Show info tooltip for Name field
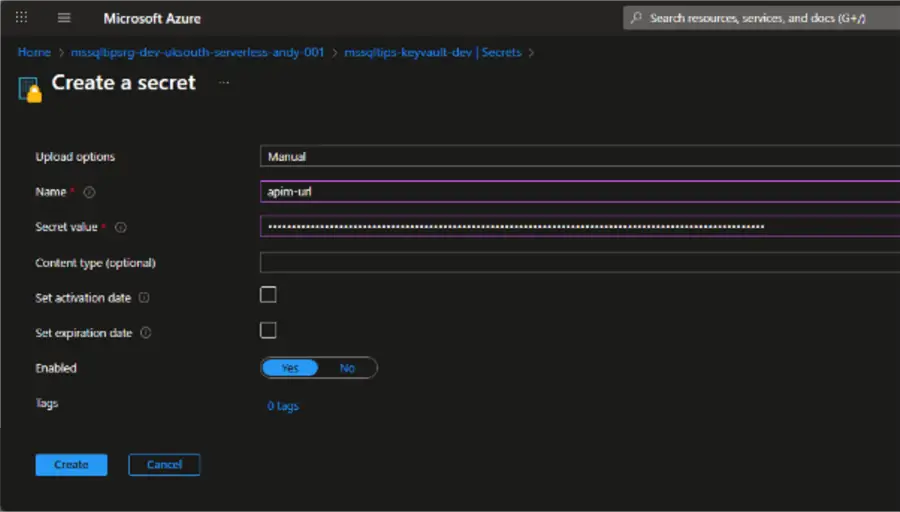900x512 pixels. (89, 192)
